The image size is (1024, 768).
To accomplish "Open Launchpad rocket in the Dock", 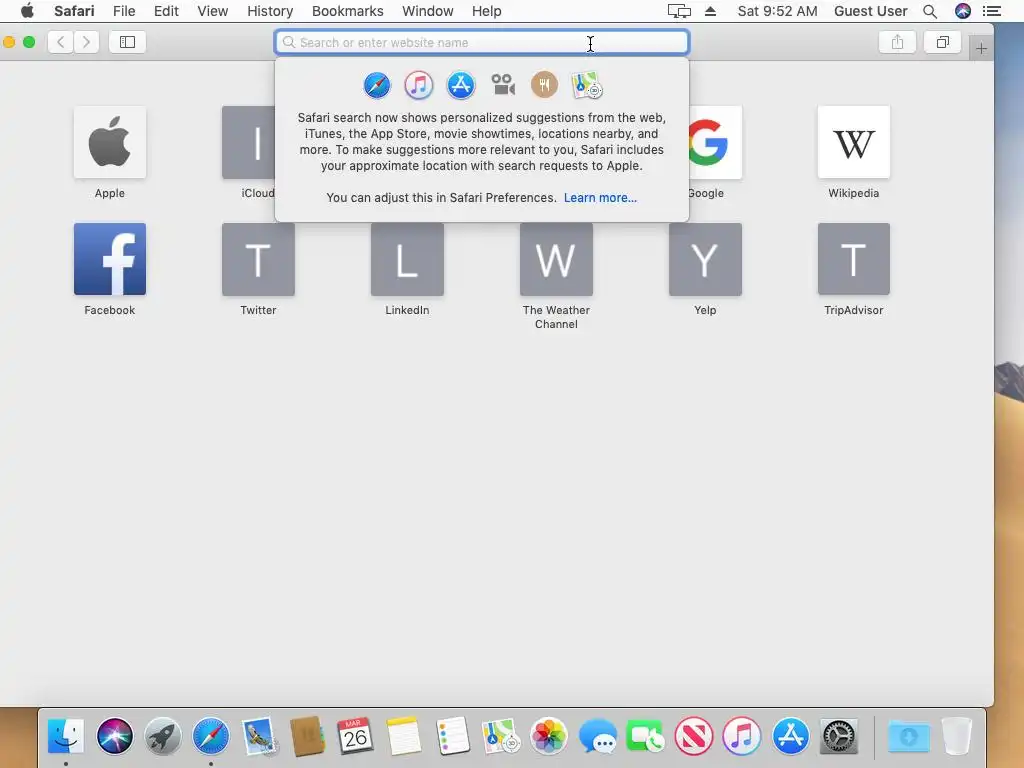I will [x=163, y=735].
